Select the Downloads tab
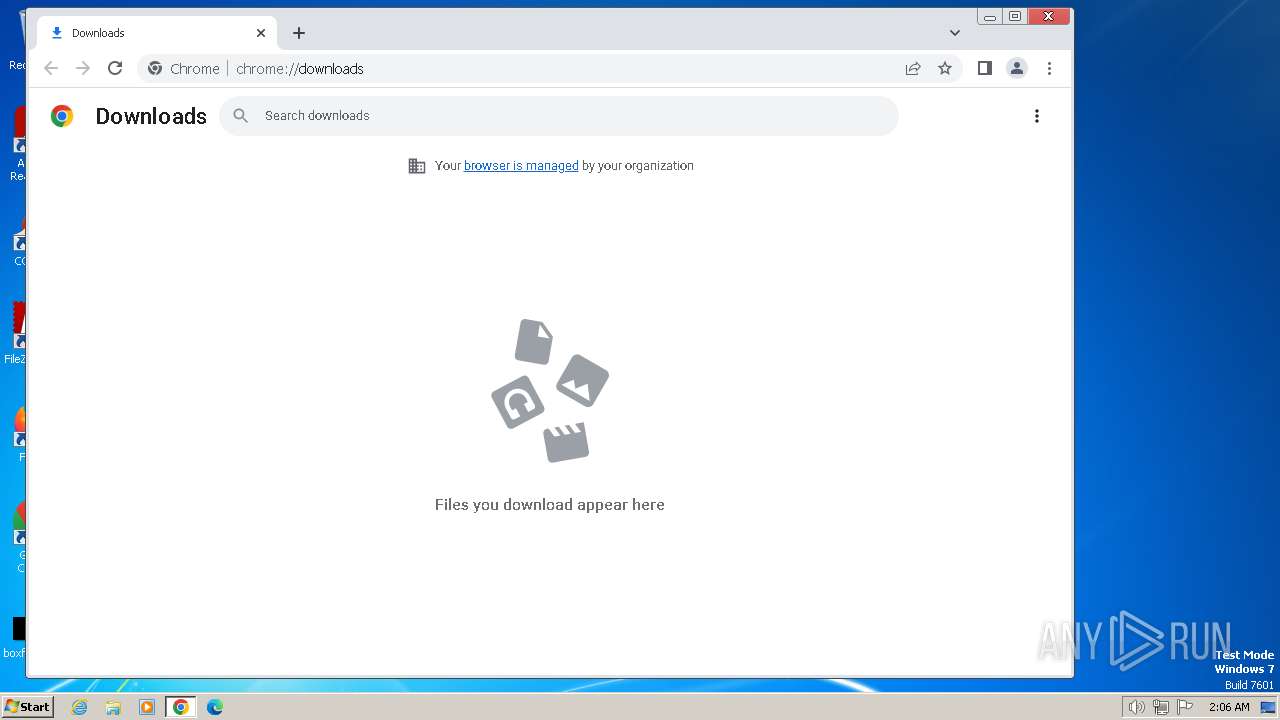 (x=157, y=33)
